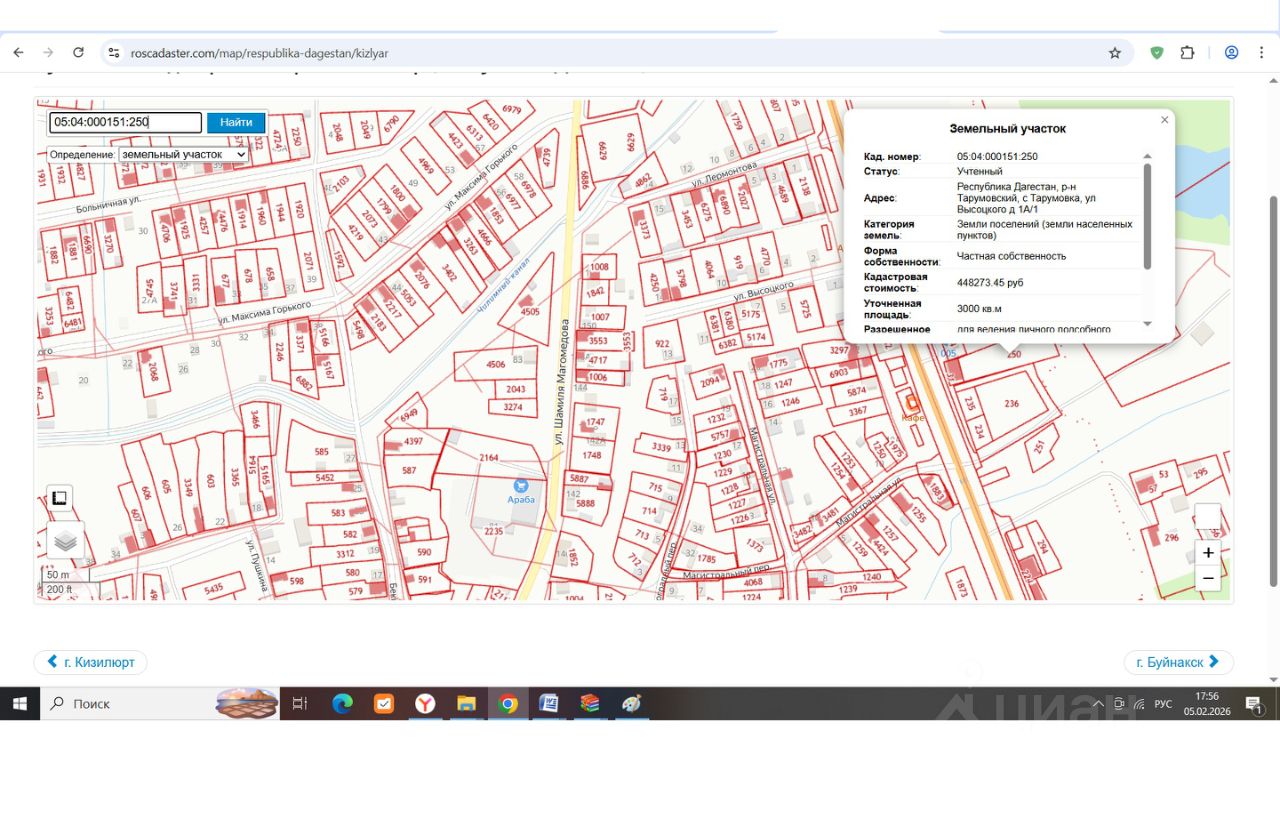Image resolution: width=1280 pixels, height=827 pixels.
Task: Open Chrome extensions puzzle icon
Action: [1187, 53]
